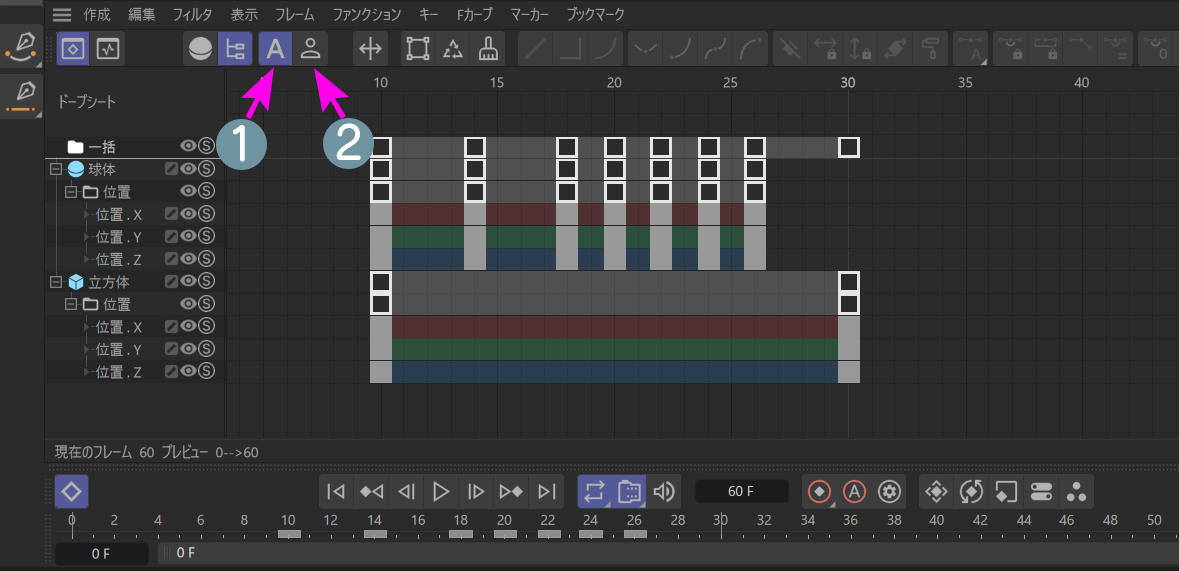
Task: Toggle playback sound speaker icon
Action: pos(664,491)
